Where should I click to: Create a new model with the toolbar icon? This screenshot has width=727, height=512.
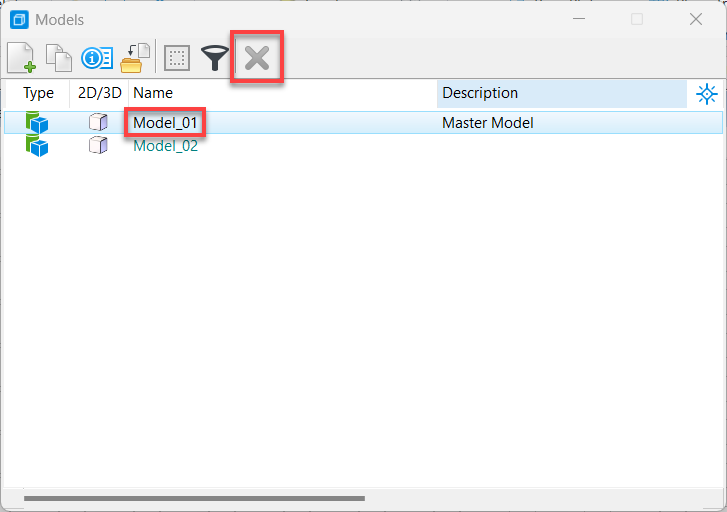(x=21, y=58)
